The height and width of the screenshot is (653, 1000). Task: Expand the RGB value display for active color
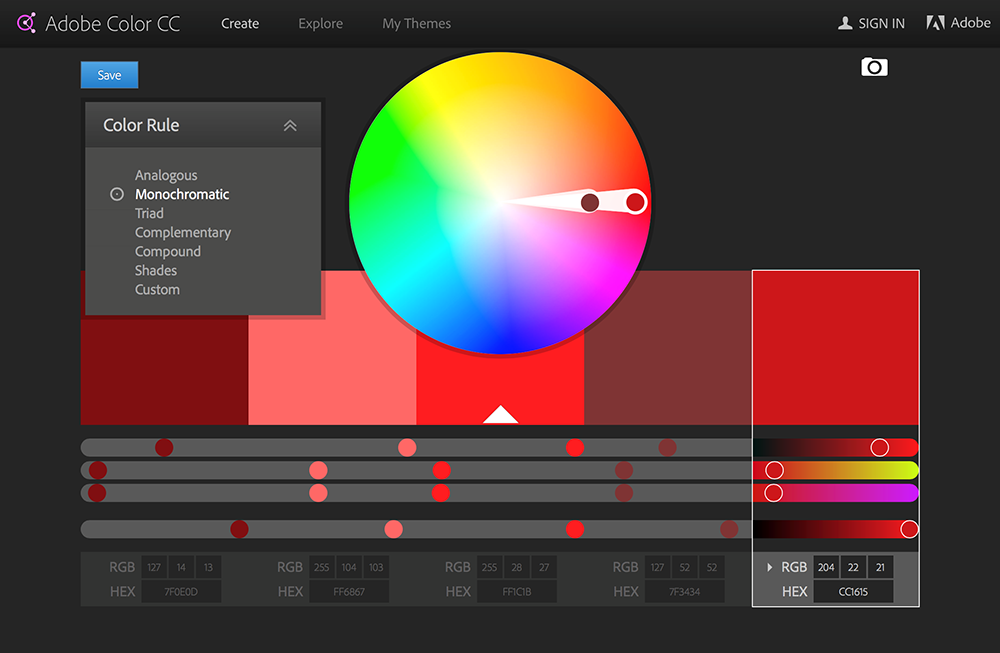pos(770,566)
